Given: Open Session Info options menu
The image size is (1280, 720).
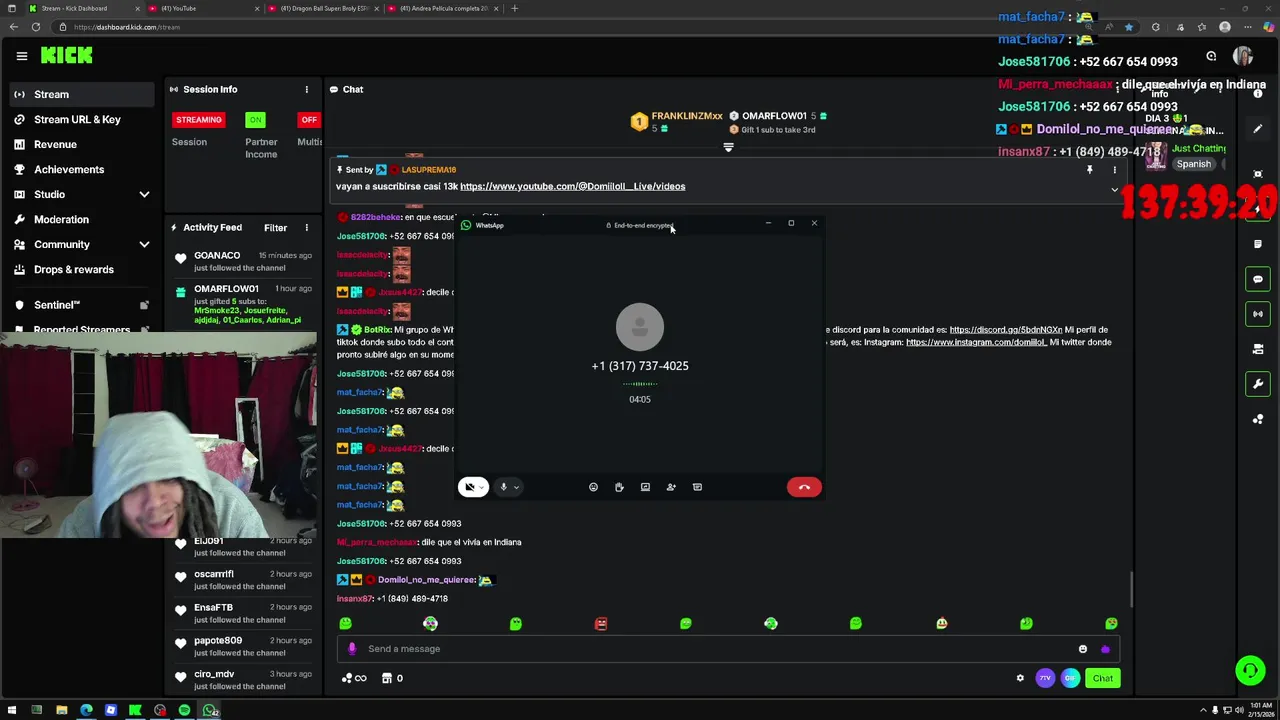Looking at the screenshot, I should [x=307, y=89].
